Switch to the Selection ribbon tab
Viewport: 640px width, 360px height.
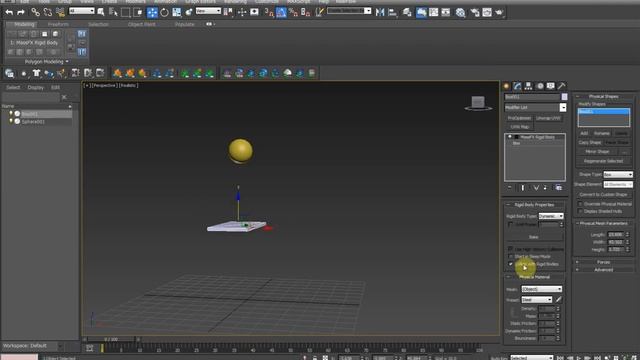pyautogui.click(x=98, y=24)
